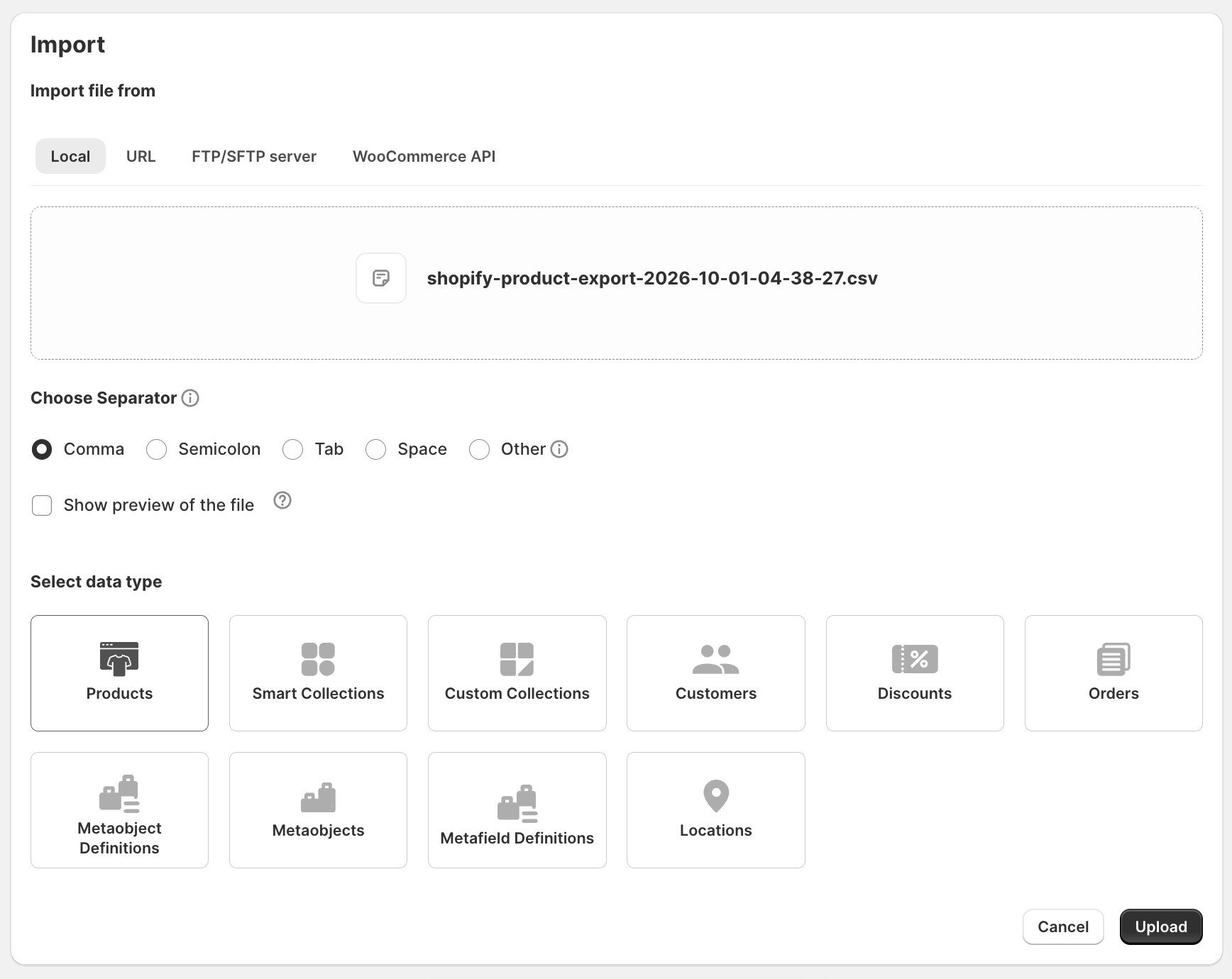
Task: Click the Metafield Definitions label text
Action: click(x=517, y=838)
